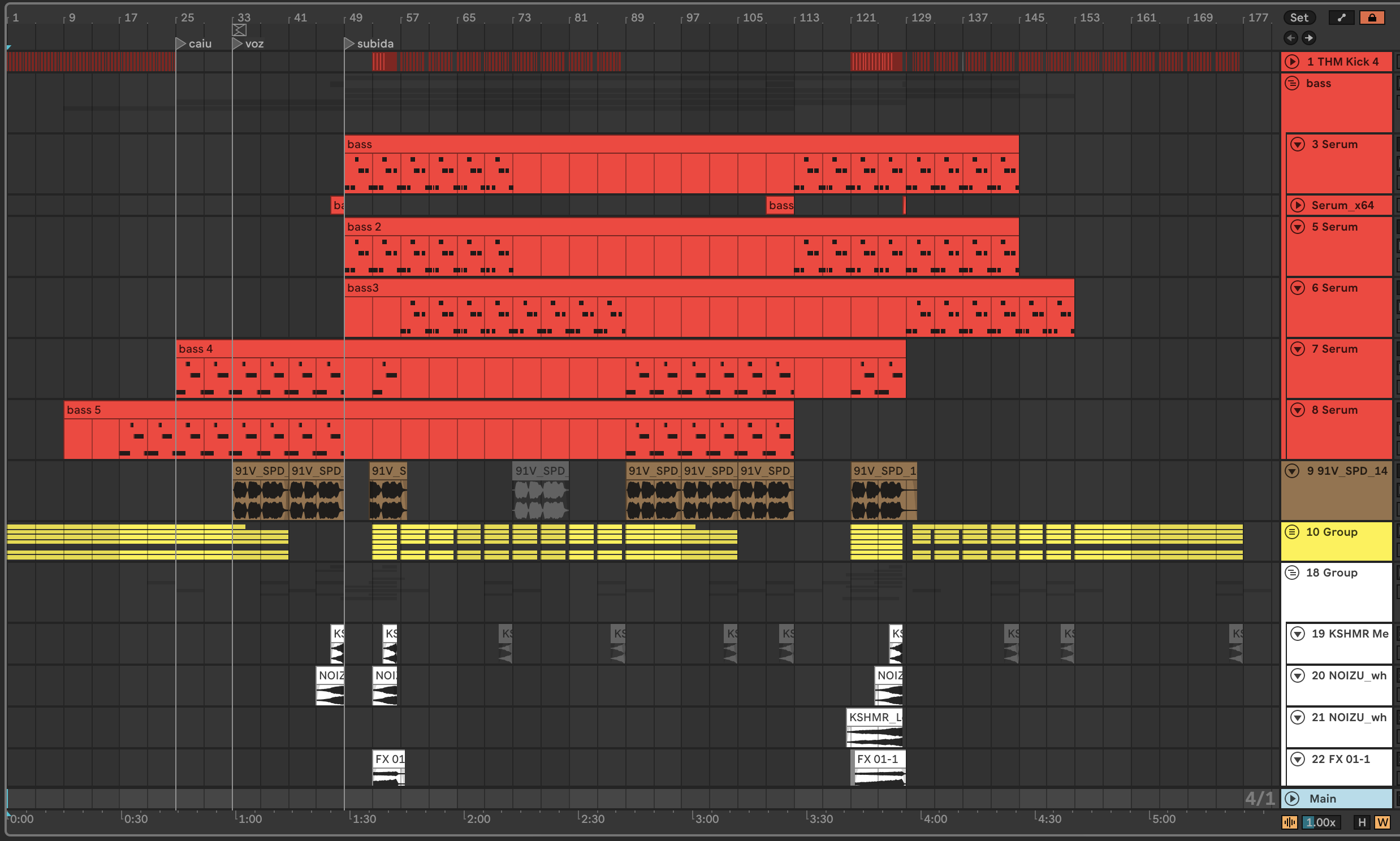Play the 1 THM Kick 4 track clip
The width and height of the screenshot is (1400, 841).
click(x=1292, y=62)
